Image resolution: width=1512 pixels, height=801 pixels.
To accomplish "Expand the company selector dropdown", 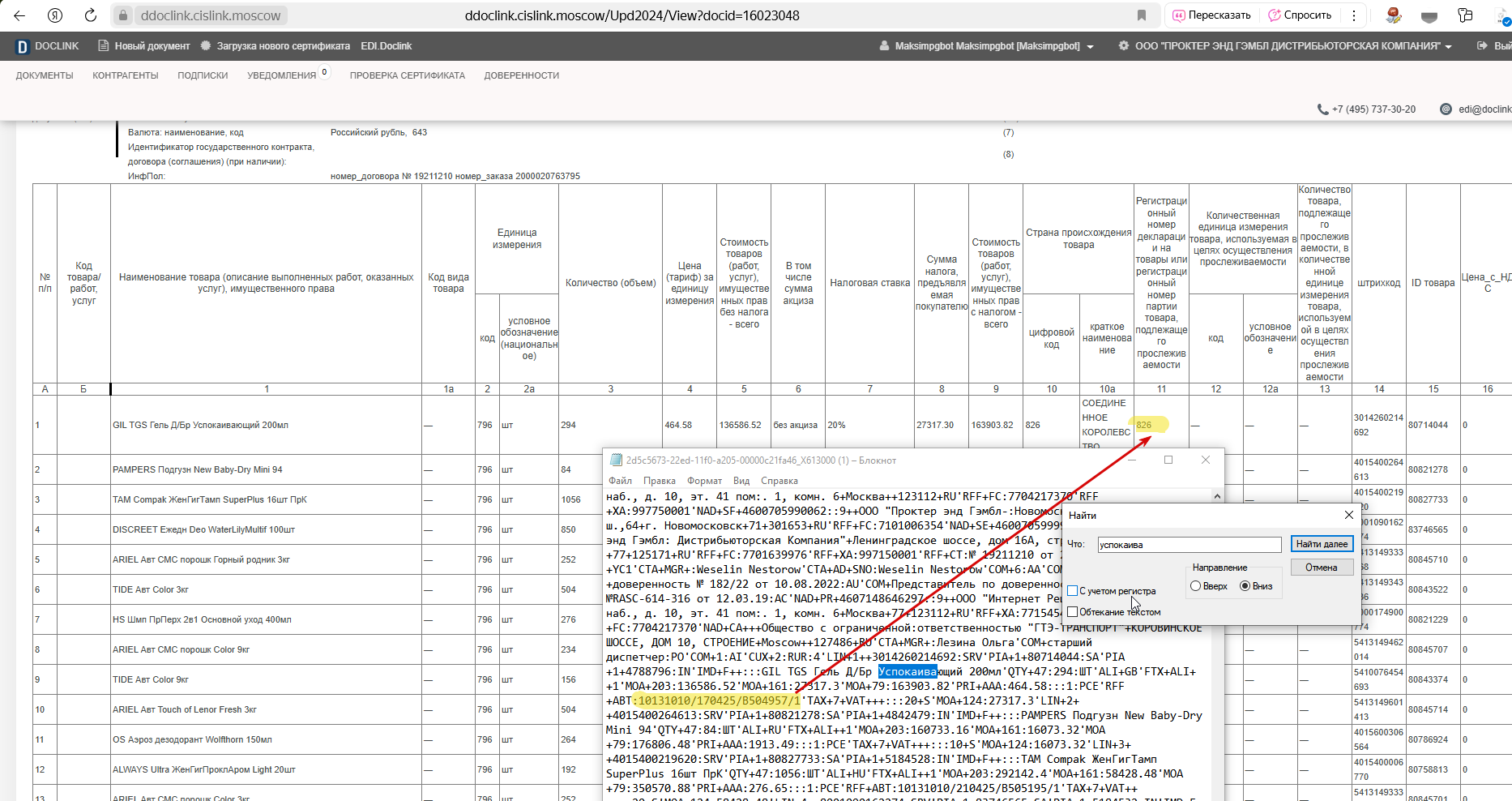I will (1448, 47).
